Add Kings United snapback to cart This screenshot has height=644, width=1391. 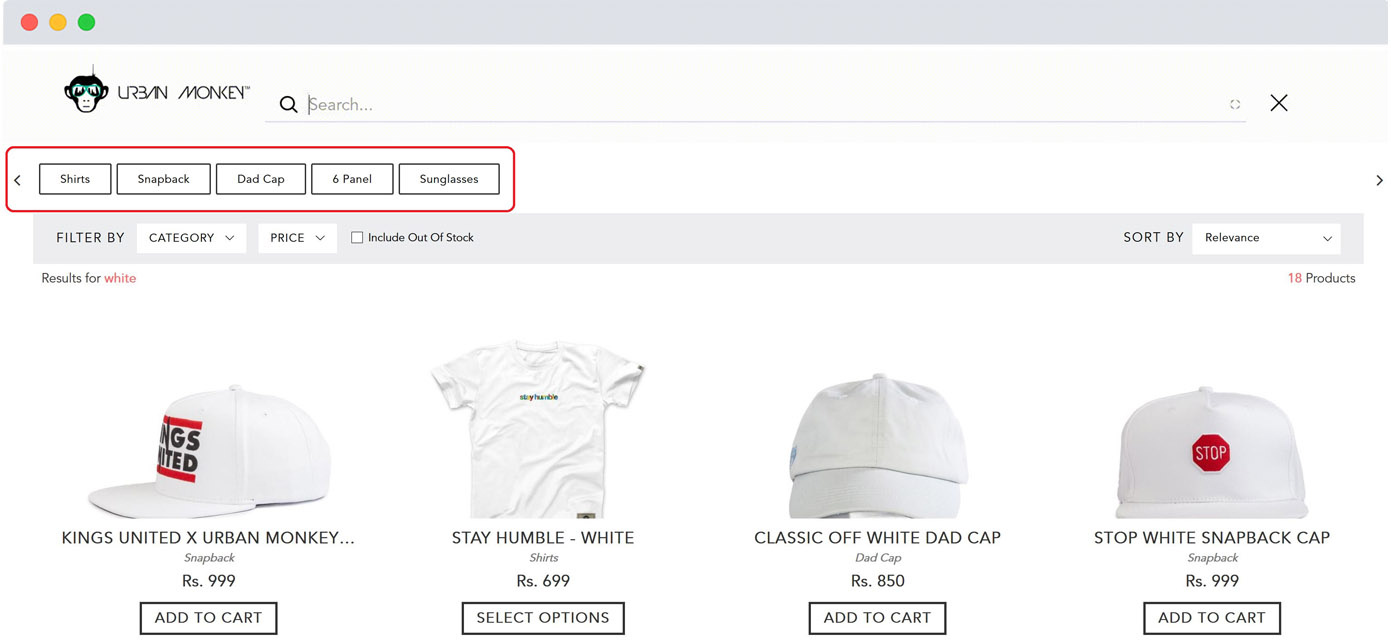pyautogui.click(x=208, y=618)
